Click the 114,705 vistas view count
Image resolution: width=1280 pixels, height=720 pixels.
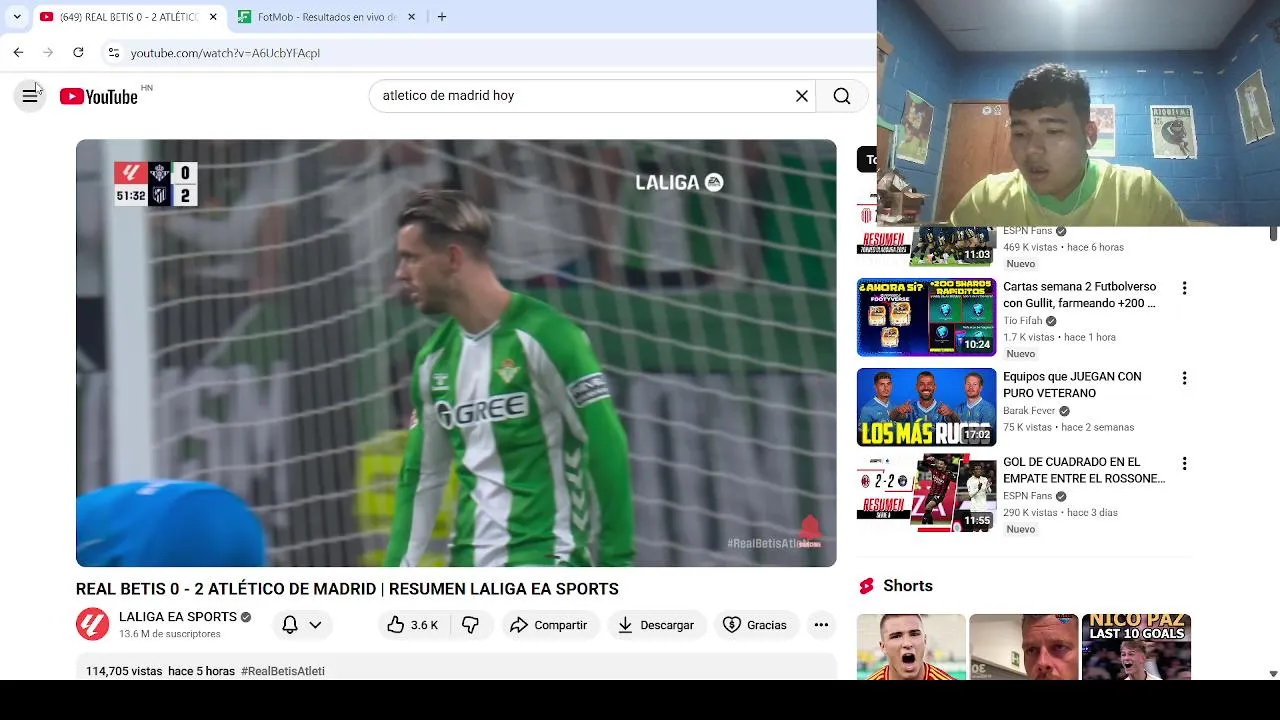pyautogui.click(x=124, y=671)
